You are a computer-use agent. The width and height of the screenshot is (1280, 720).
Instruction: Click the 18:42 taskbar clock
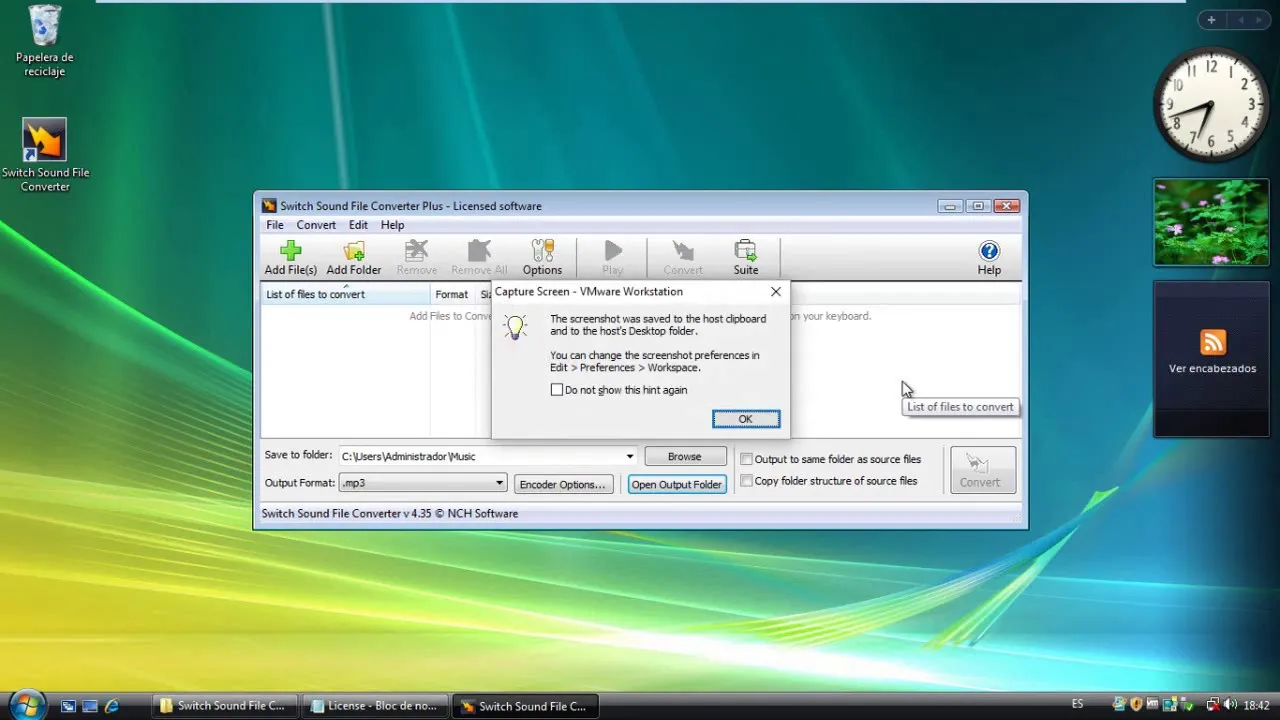1258,705
